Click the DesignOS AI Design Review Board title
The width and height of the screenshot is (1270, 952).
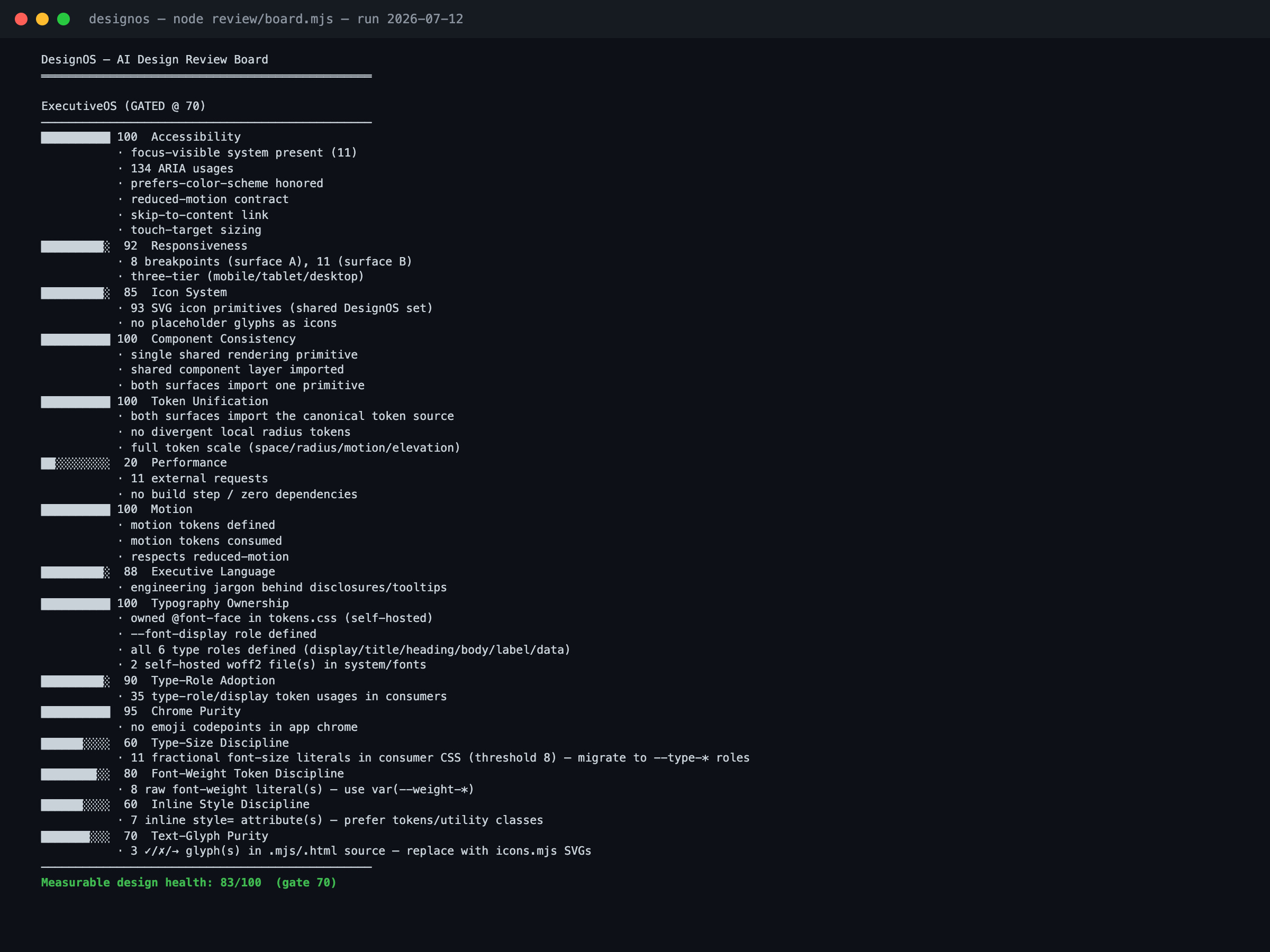(155, 60)
